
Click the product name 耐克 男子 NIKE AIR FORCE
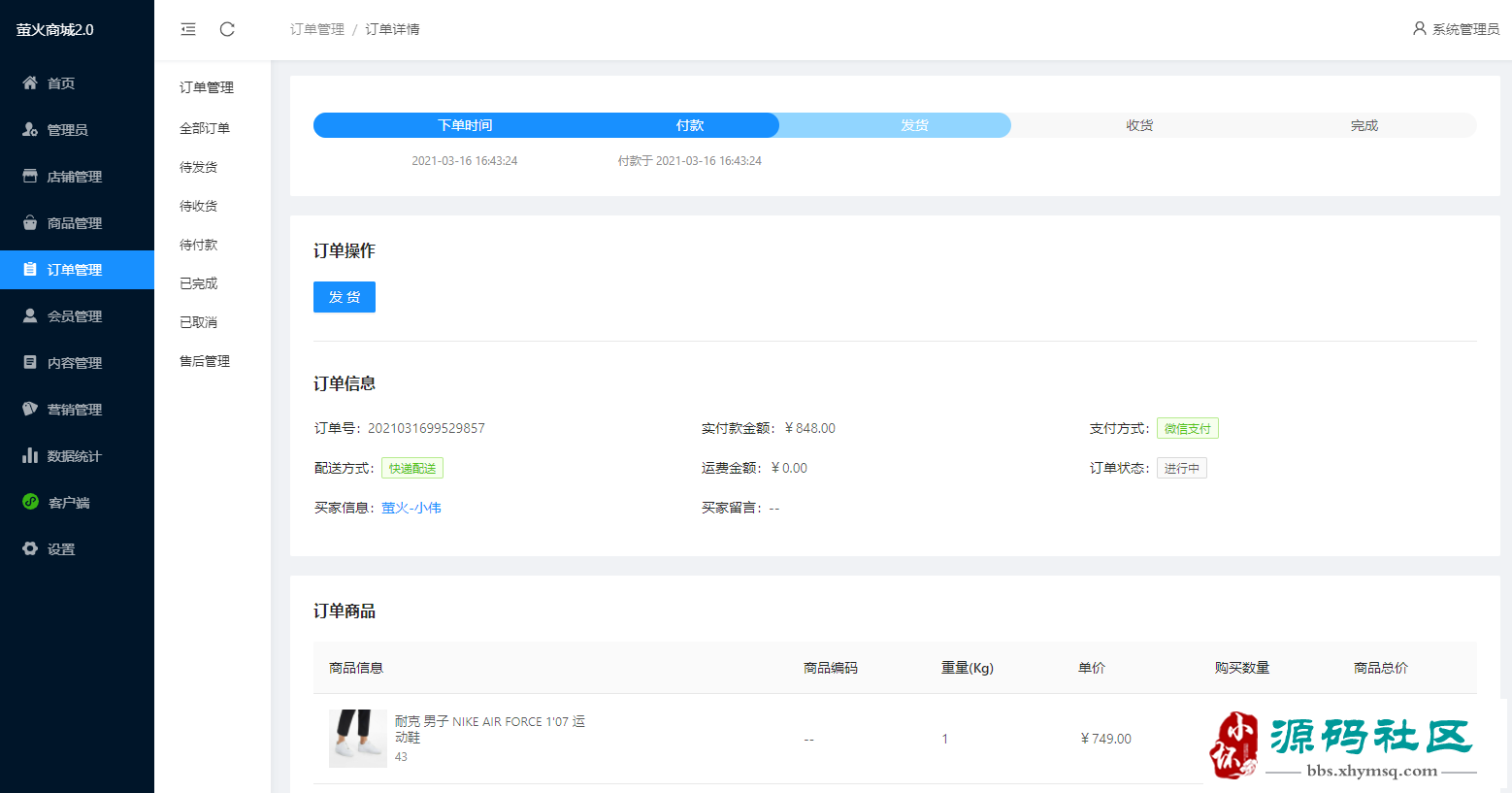click(490, 729)
